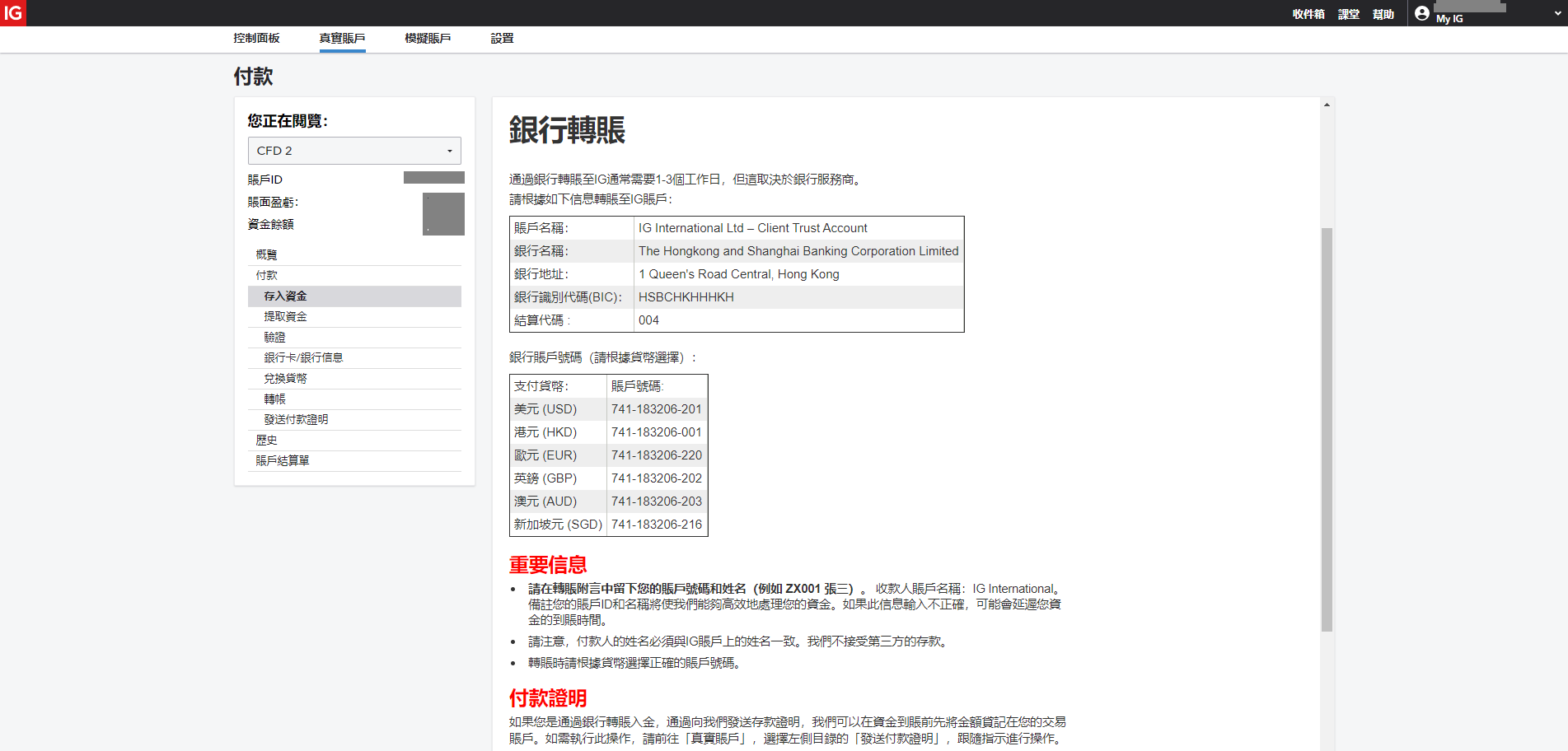
Task: Select 概覽 in the sidebar
Action: [x=354, y=255]
